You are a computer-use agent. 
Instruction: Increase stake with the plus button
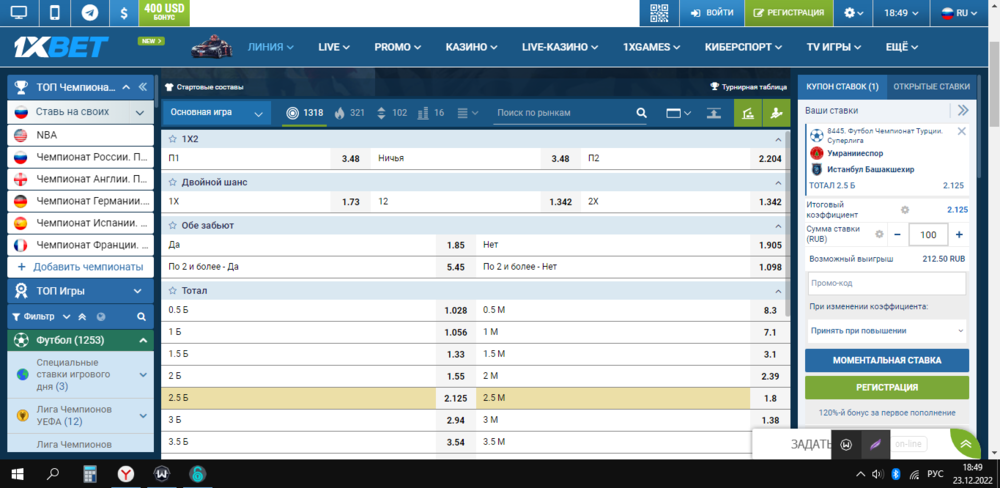point(959,235)
